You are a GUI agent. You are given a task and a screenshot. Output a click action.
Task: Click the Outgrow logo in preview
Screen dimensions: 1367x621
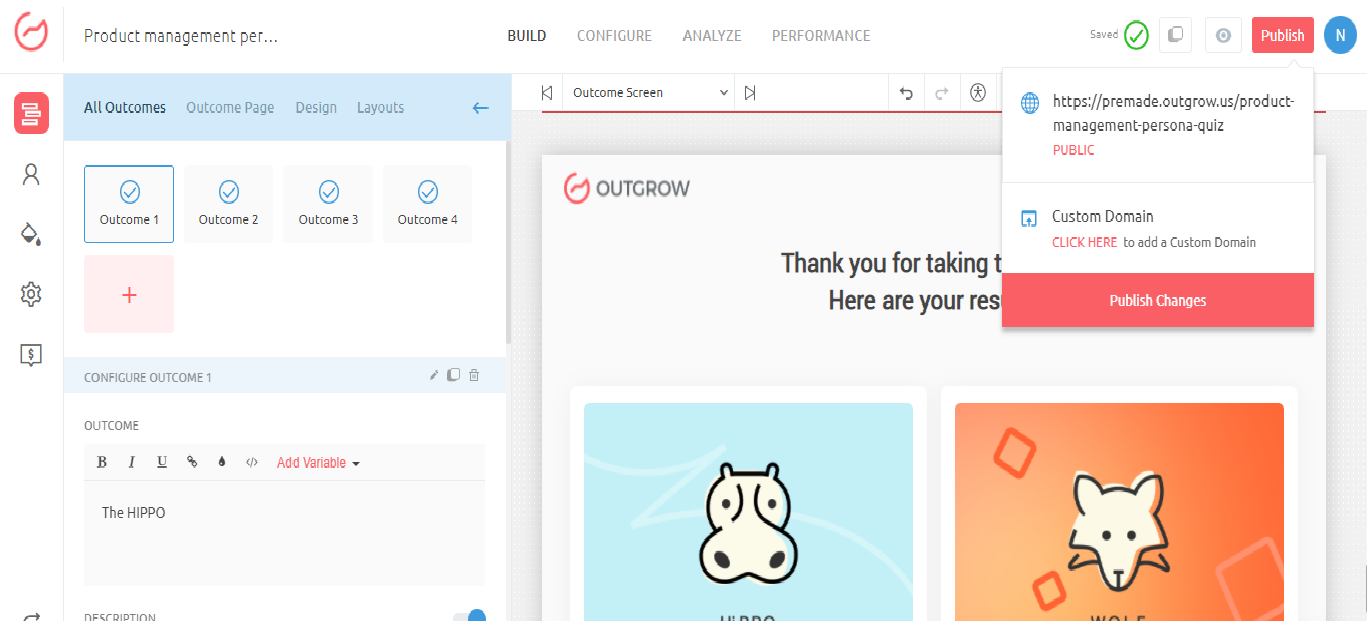click(x=627, y=188)
